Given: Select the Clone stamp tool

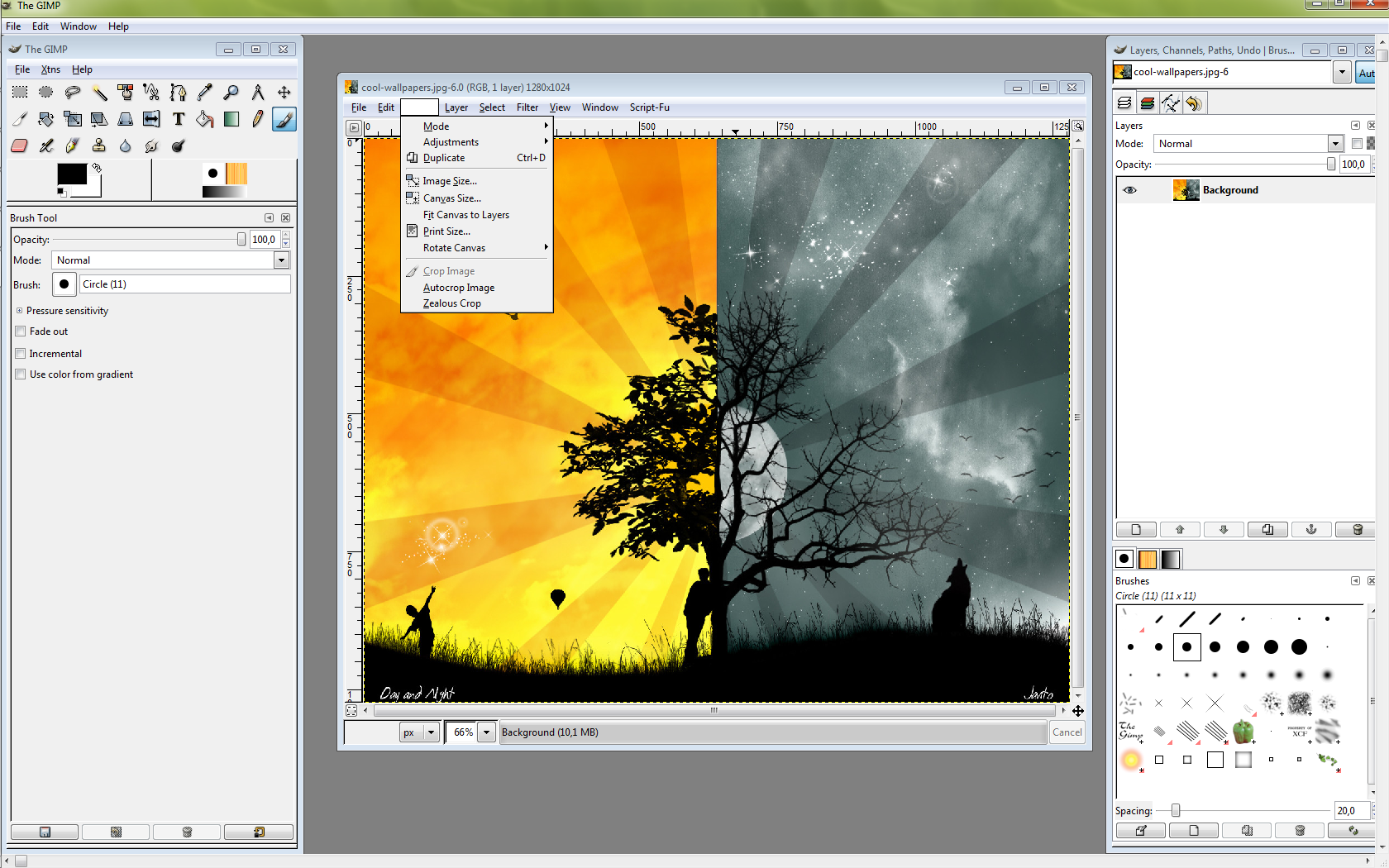Looking at the screenshot, I should click(x=99, y=145).
